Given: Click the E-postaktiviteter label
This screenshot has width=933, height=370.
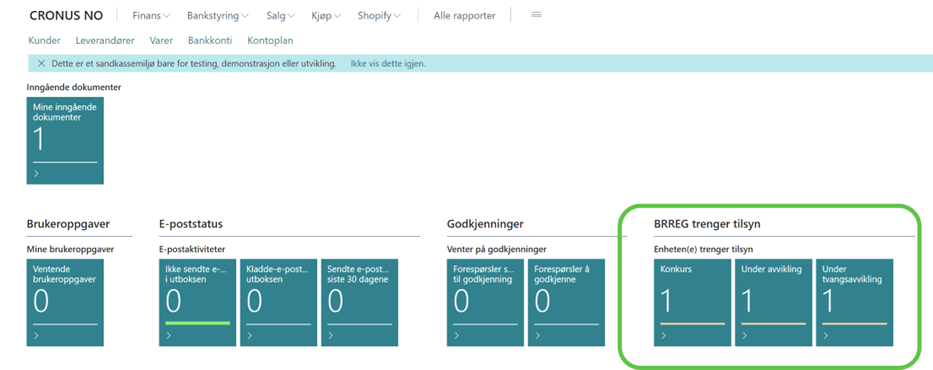Looking at the screenshot, I should click(192, 249).
